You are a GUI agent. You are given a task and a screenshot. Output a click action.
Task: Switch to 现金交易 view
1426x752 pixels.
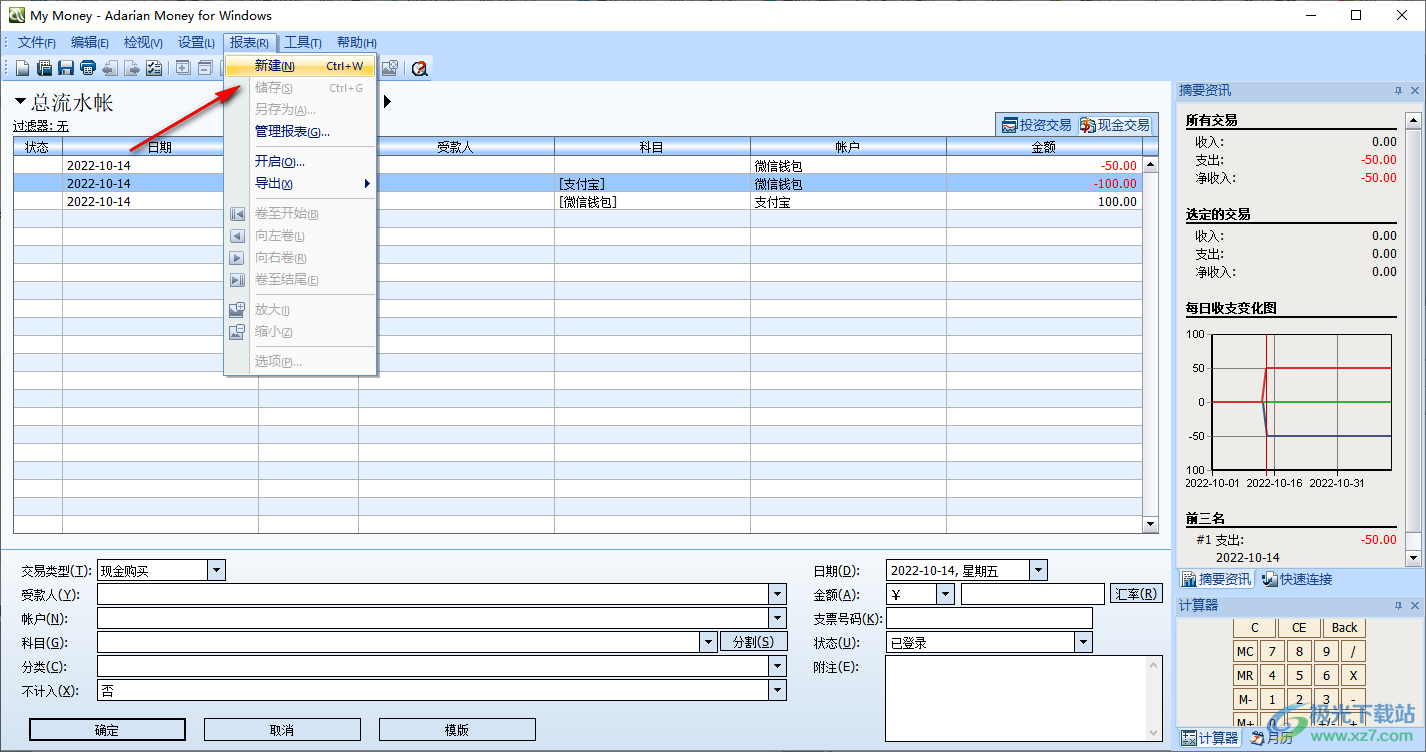point(1115,125)
